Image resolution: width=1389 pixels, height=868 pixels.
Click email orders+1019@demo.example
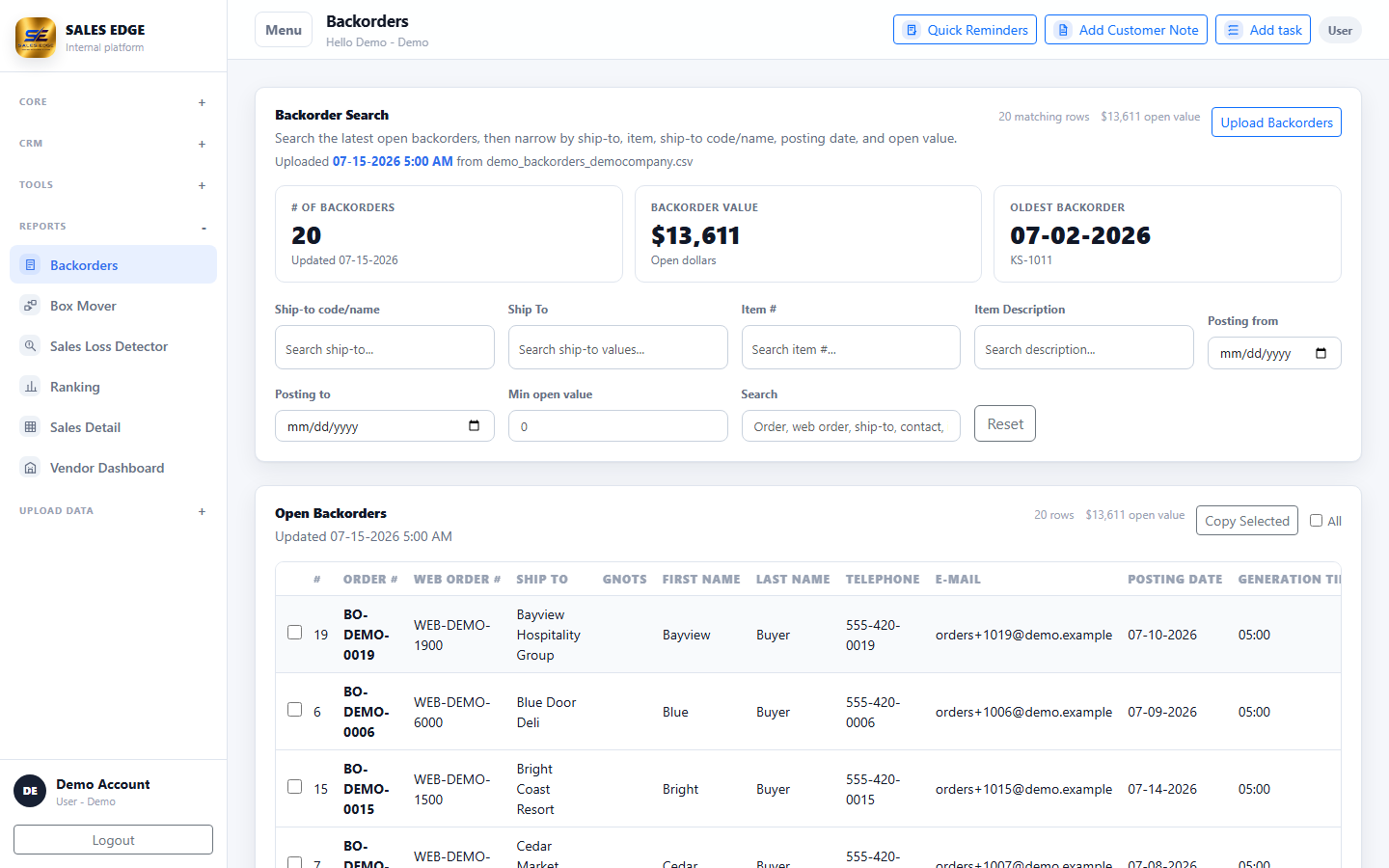1023,635
